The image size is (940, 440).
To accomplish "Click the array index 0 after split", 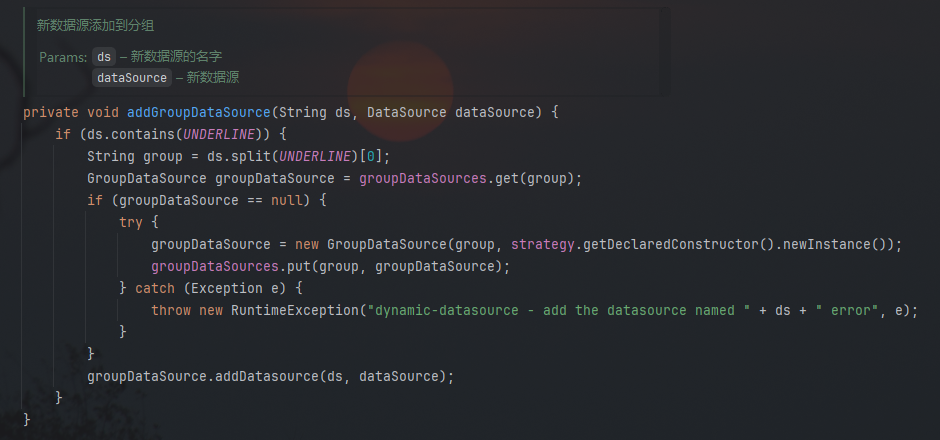I will pos(370,156).
